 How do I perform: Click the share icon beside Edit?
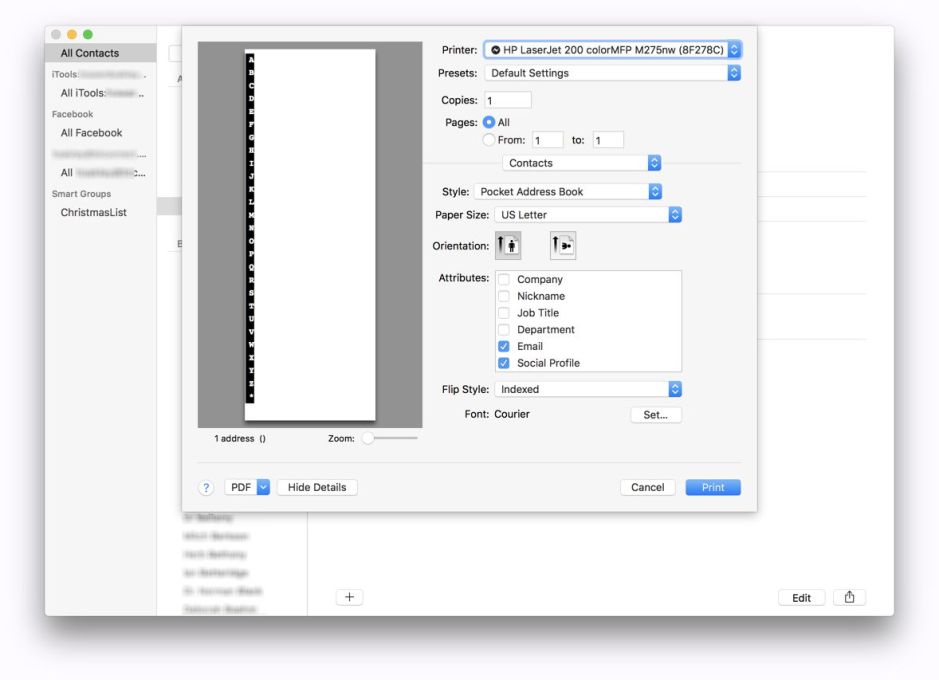tap(849, 597)
